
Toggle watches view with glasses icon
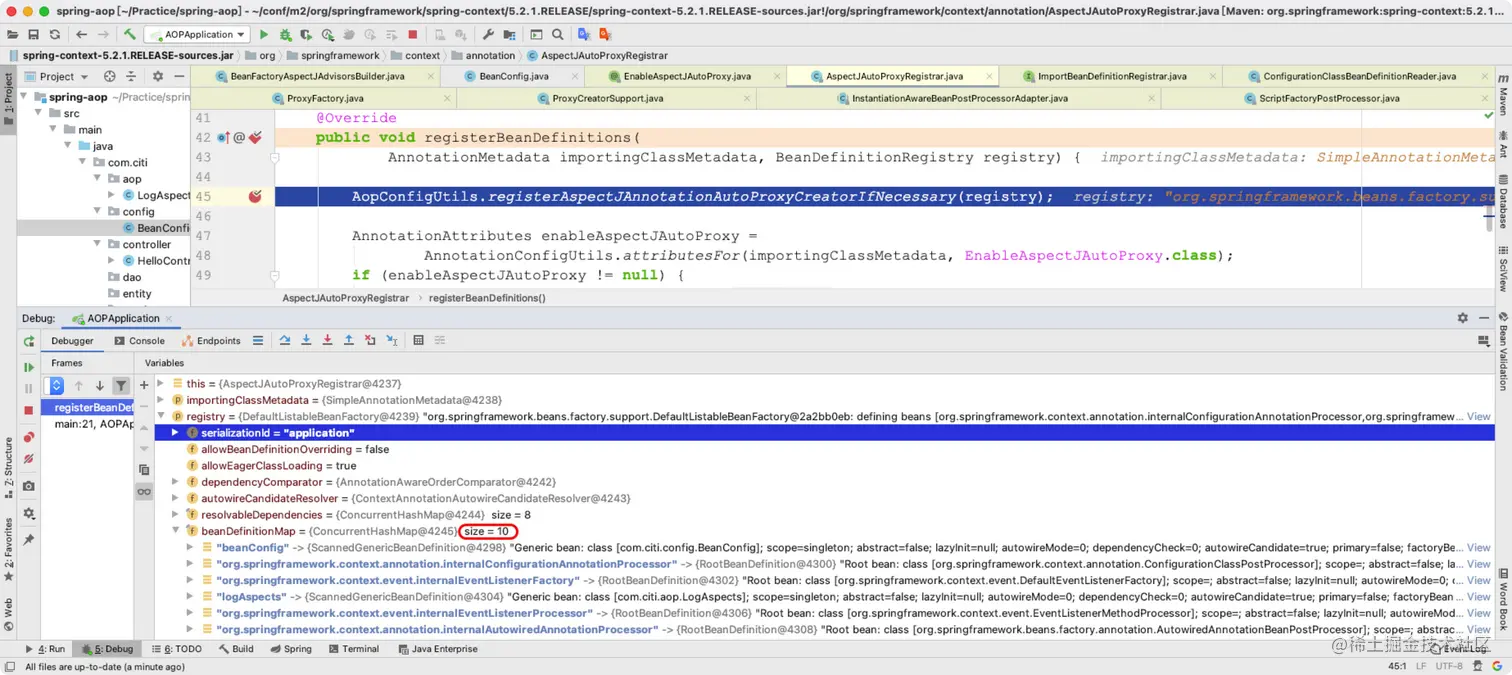point(144,491)
